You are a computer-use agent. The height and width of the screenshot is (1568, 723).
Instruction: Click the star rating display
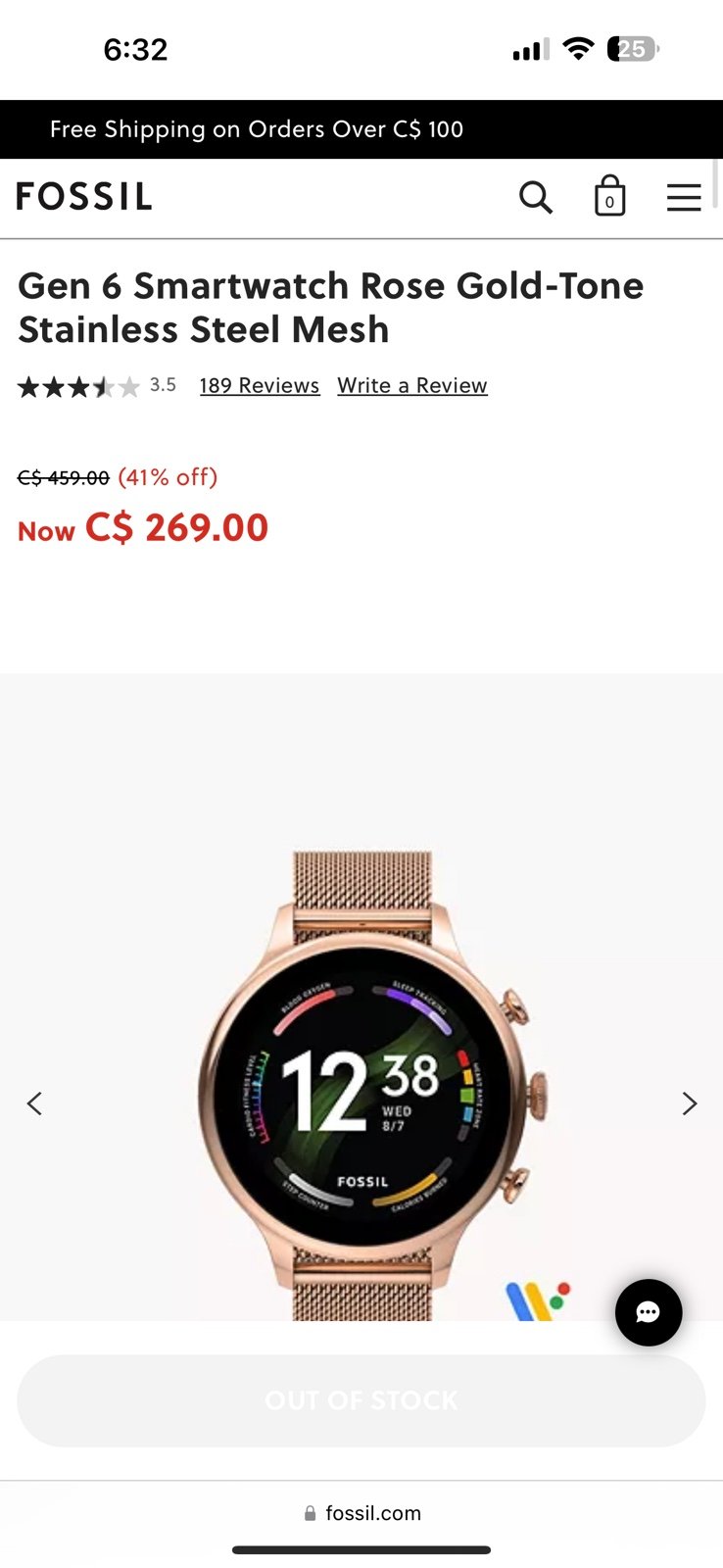point(78,386)
